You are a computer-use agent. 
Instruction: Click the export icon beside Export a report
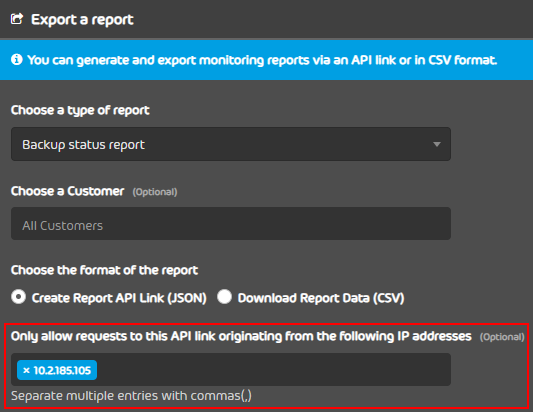click(x=17, y=19)
